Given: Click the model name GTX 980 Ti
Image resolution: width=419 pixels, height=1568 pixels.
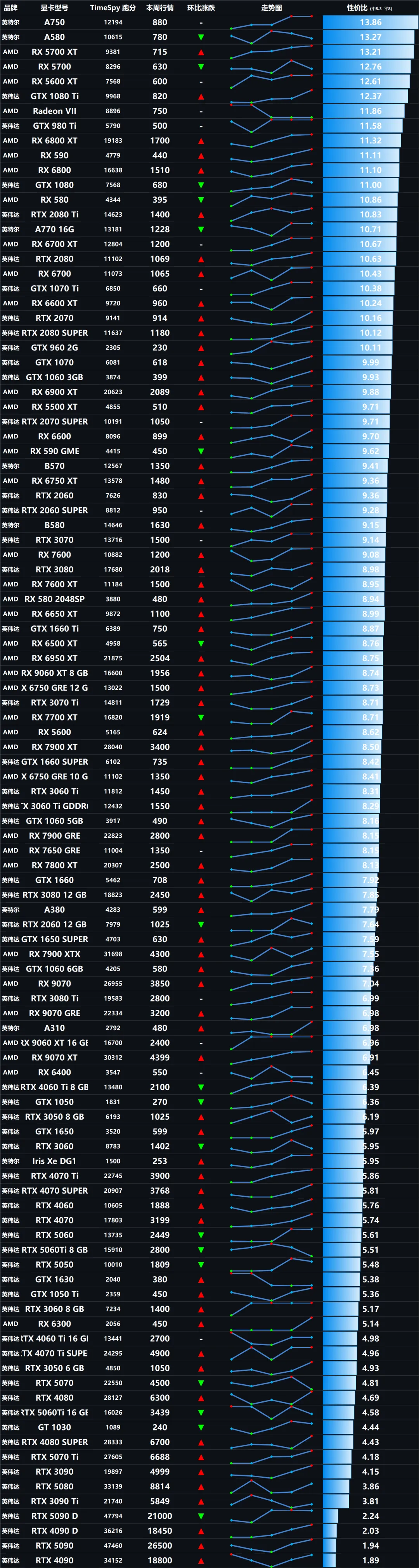Looking at the screenshot, I should [x=54, y=126].
